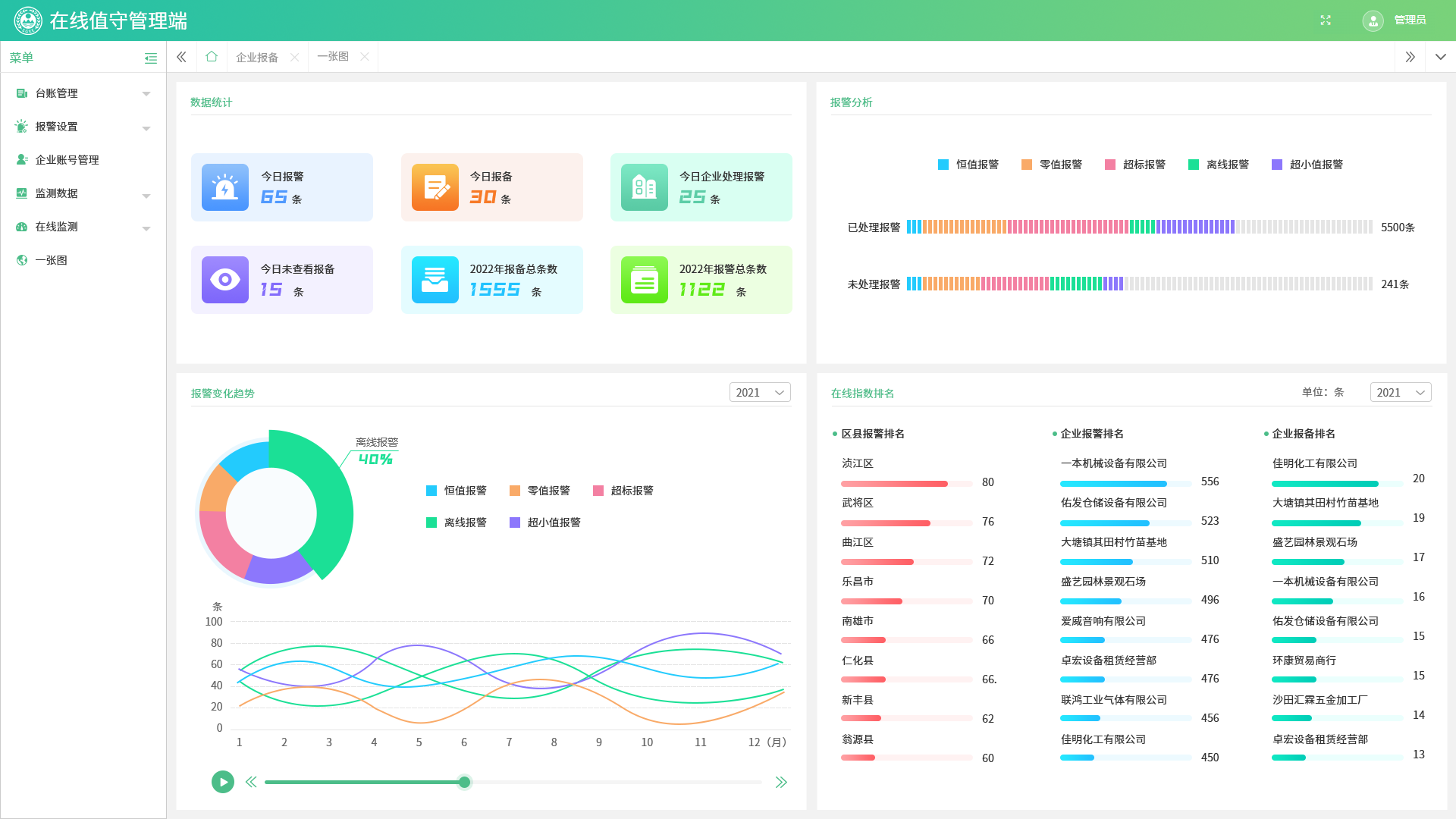Screen dimensions: 1456x819
Task: Toggle 超标报警 legend in alarm analysis
Action: (1135, 165)
